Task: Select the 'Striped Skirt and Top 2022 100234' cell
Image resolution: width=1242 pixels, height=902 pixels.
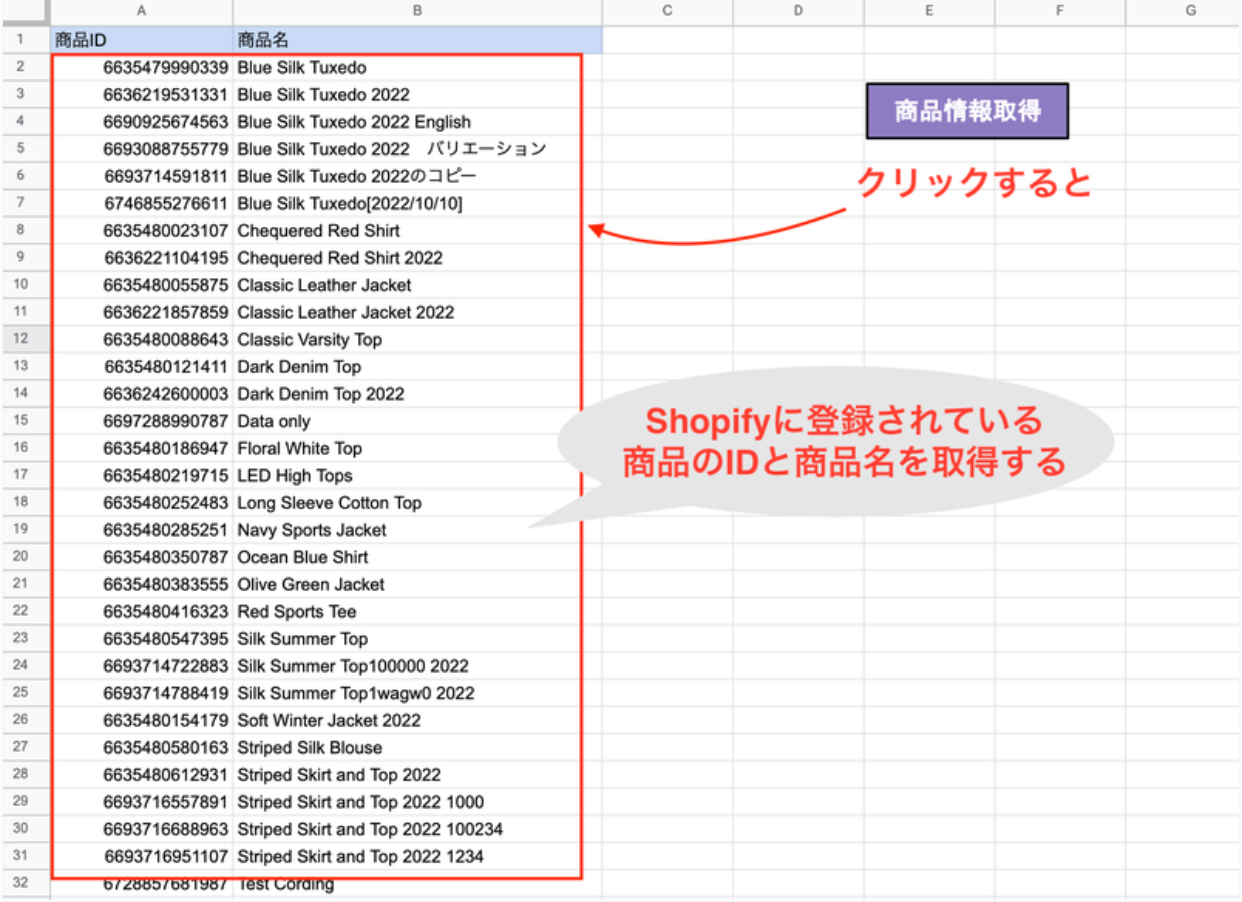Action: pos(417,829)
